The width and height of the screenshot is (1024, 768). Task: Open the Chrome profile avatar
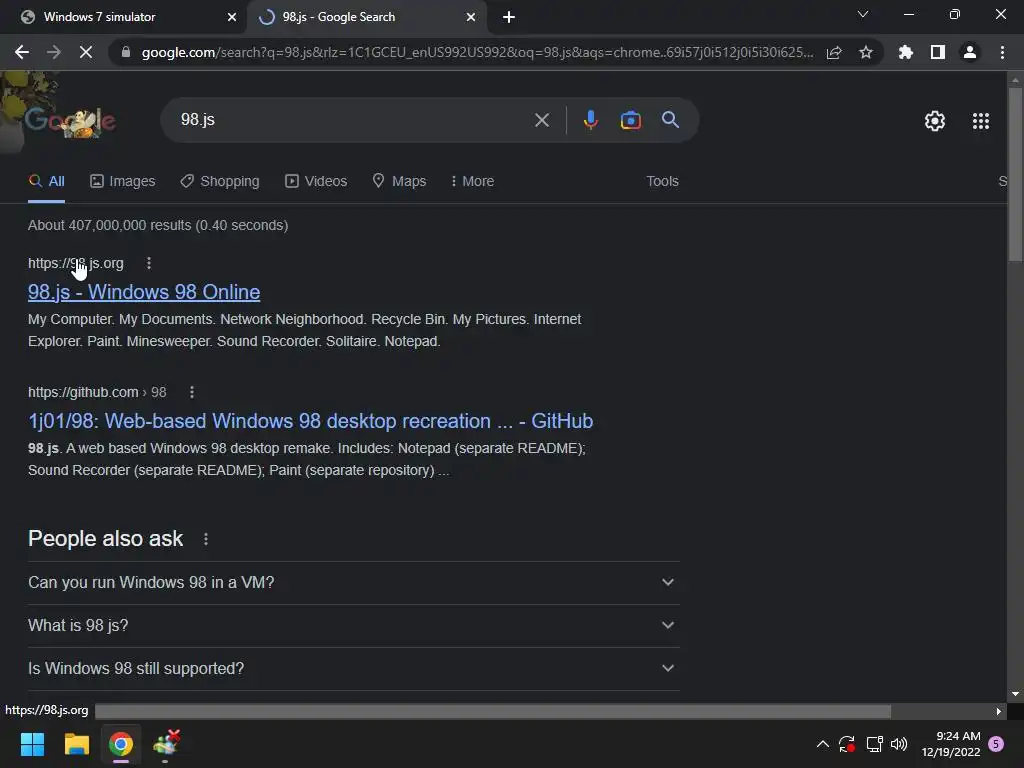[970, 52]
